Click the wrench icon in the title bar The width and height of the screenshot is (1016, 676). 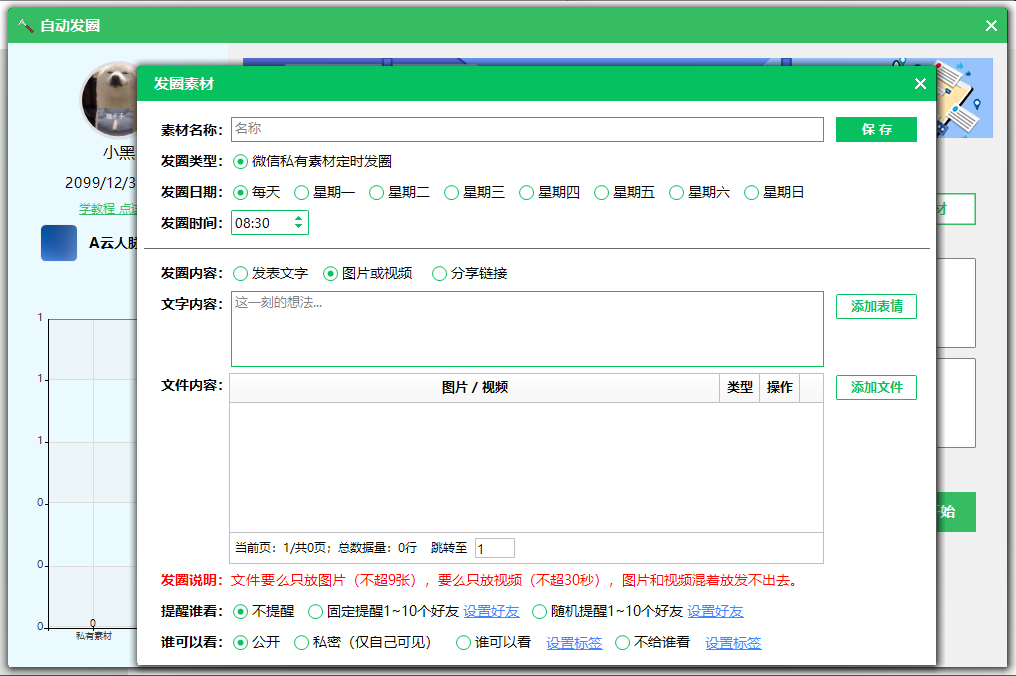(x=26, y=25)
